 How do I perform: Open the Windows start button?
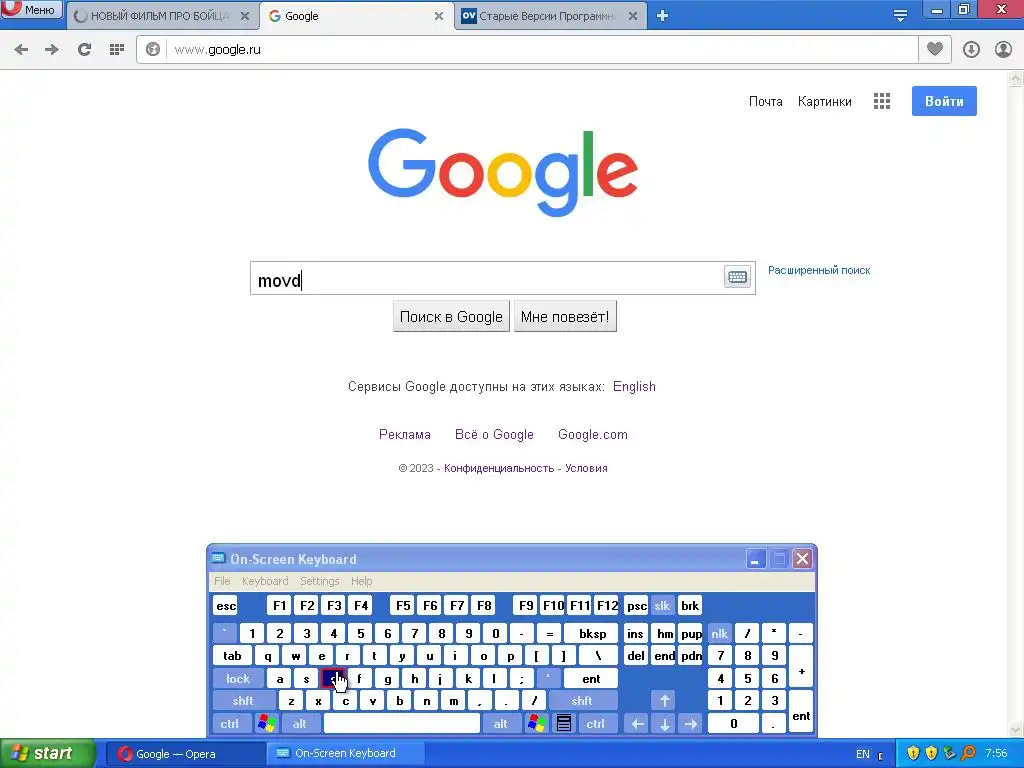click(x=47, y=754)
